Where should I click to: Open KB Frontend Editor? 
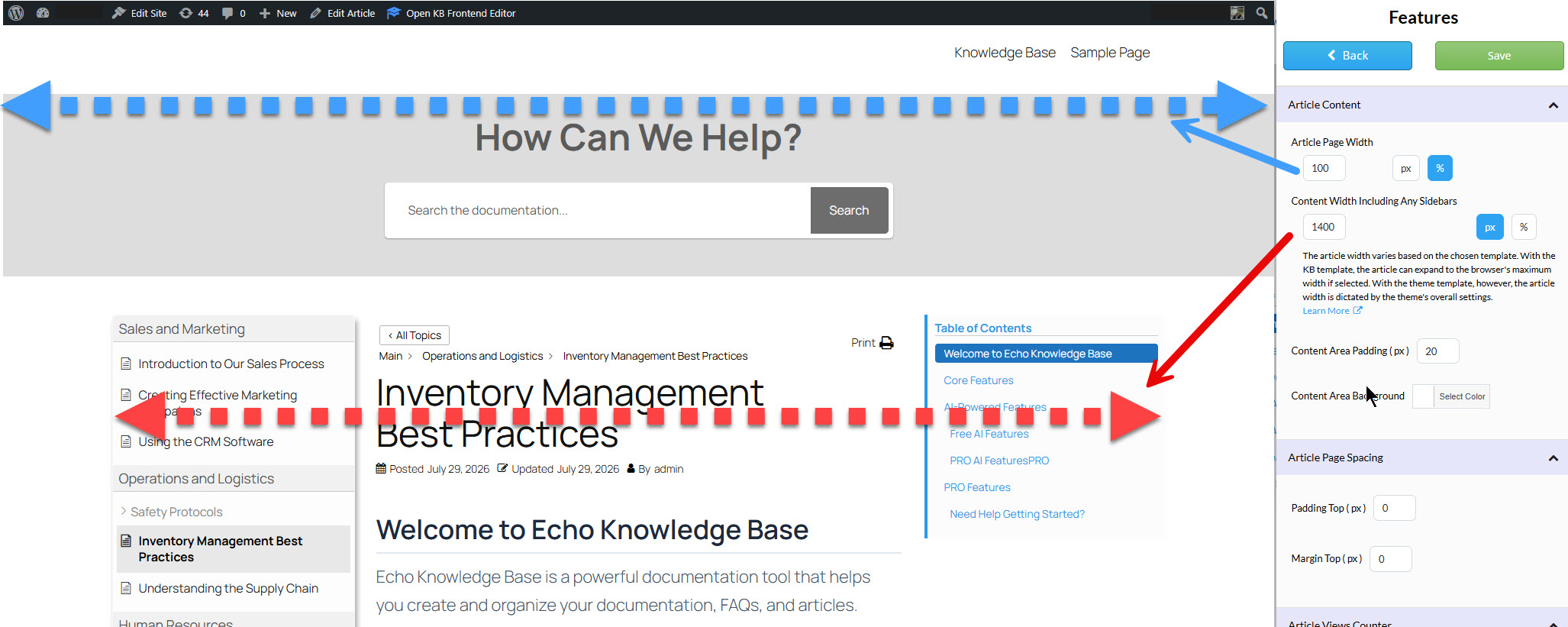451,13
